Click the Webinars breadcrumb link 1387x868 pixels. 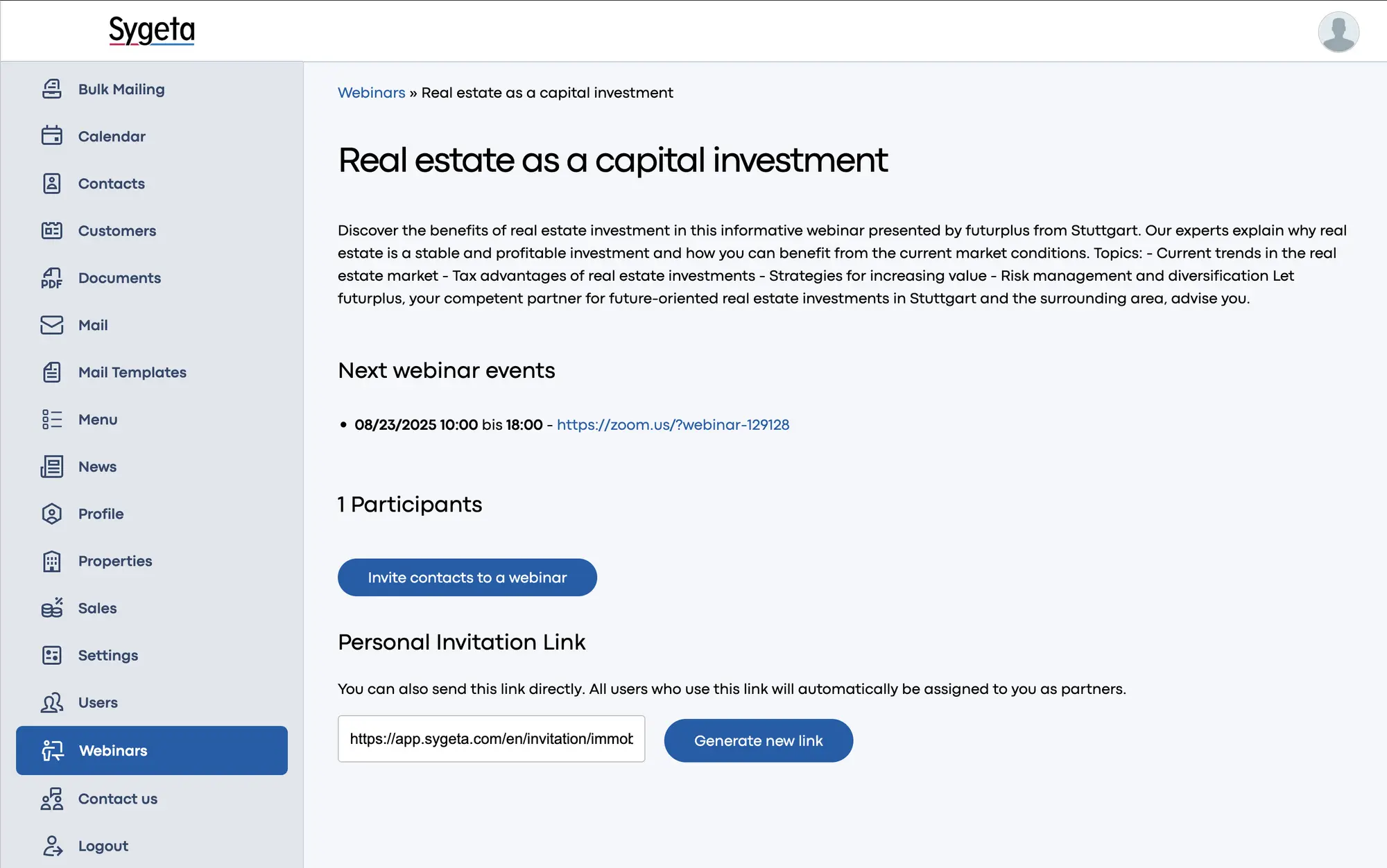pyautogui.click(x=371, y=92)
